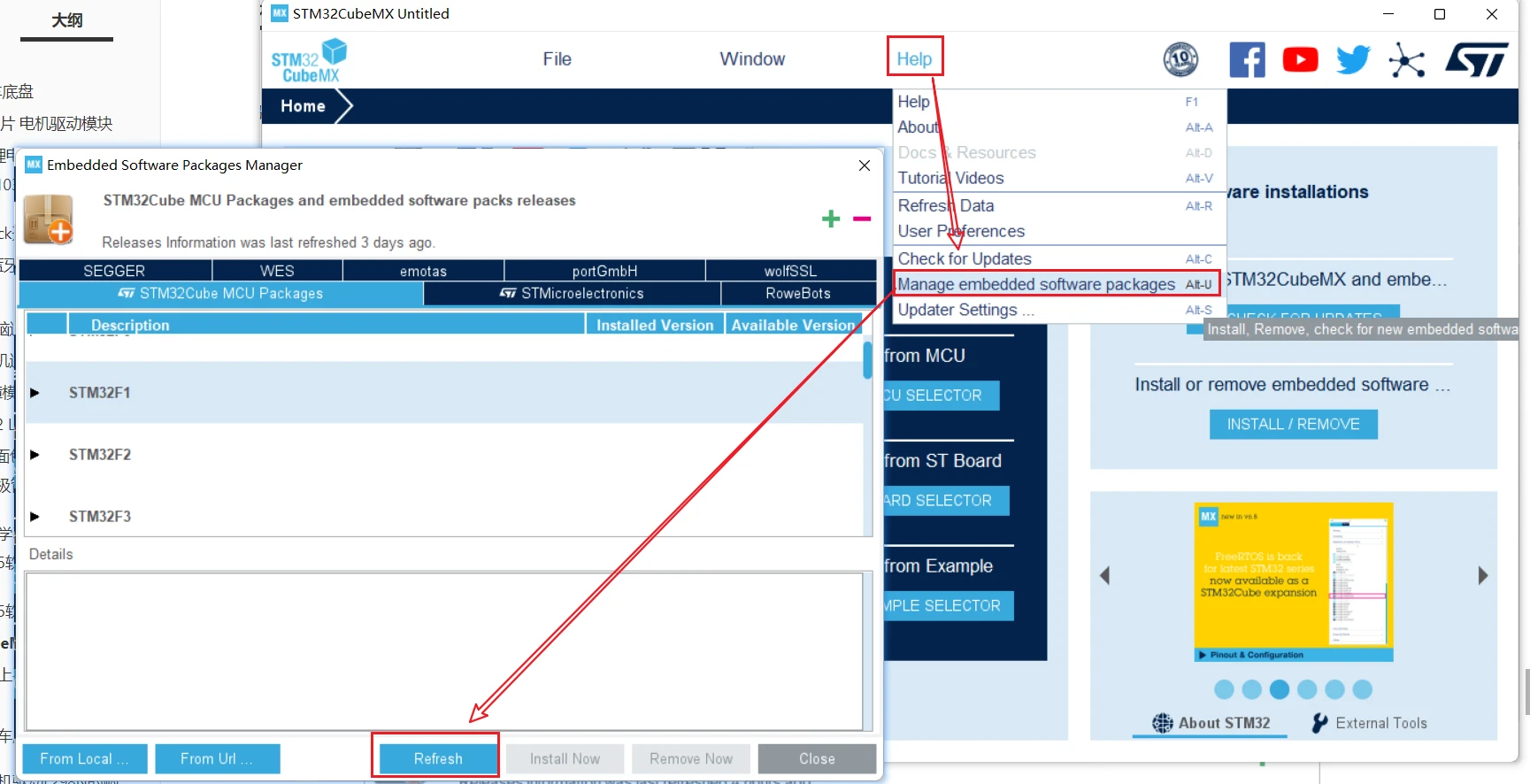The height and width of the screenshot is (784, 1530).
Task: Open the 10th anniversary badge icon
Action: pos(1180,59)
